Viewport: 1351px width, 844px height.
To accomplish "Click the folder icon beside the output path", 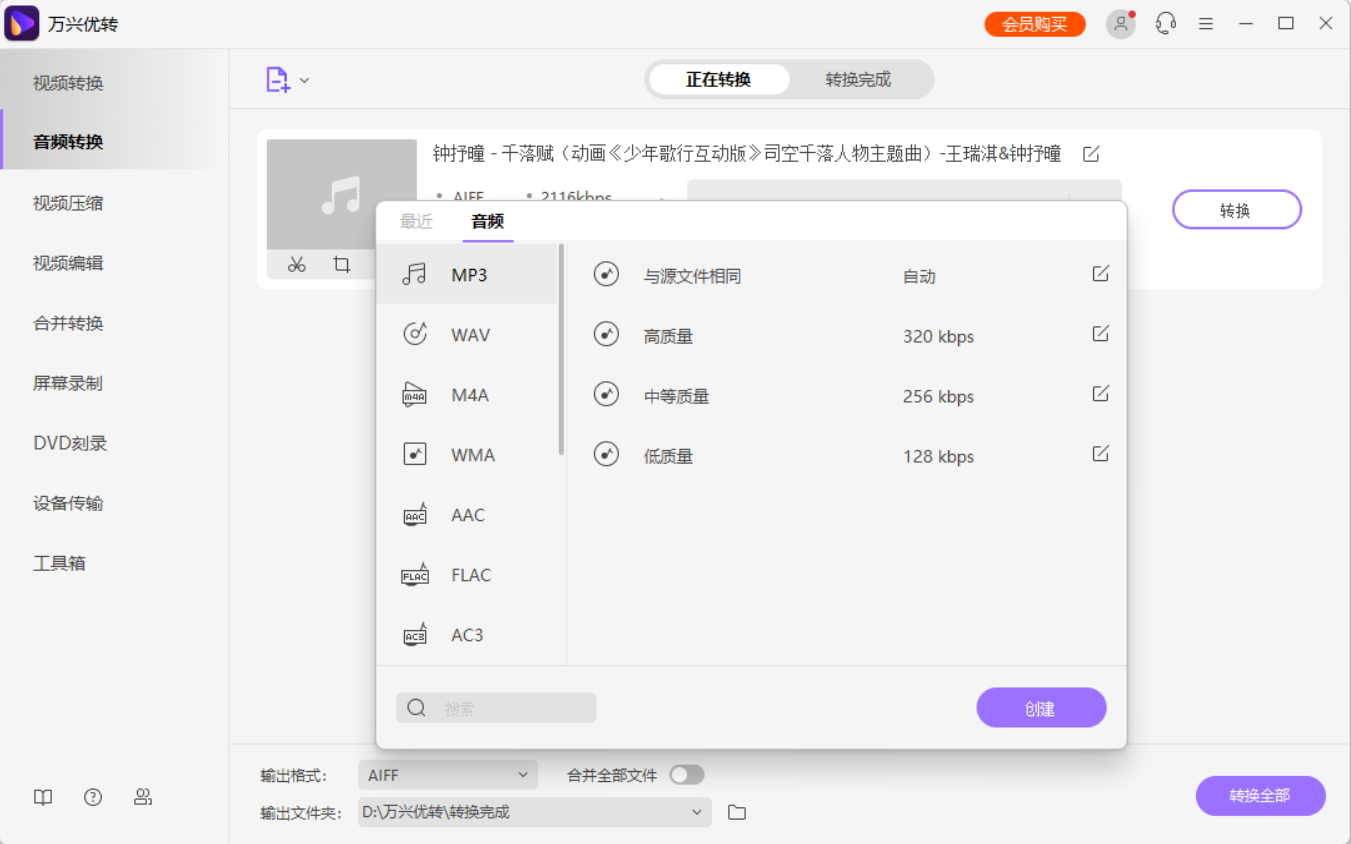I will point(737,812).
